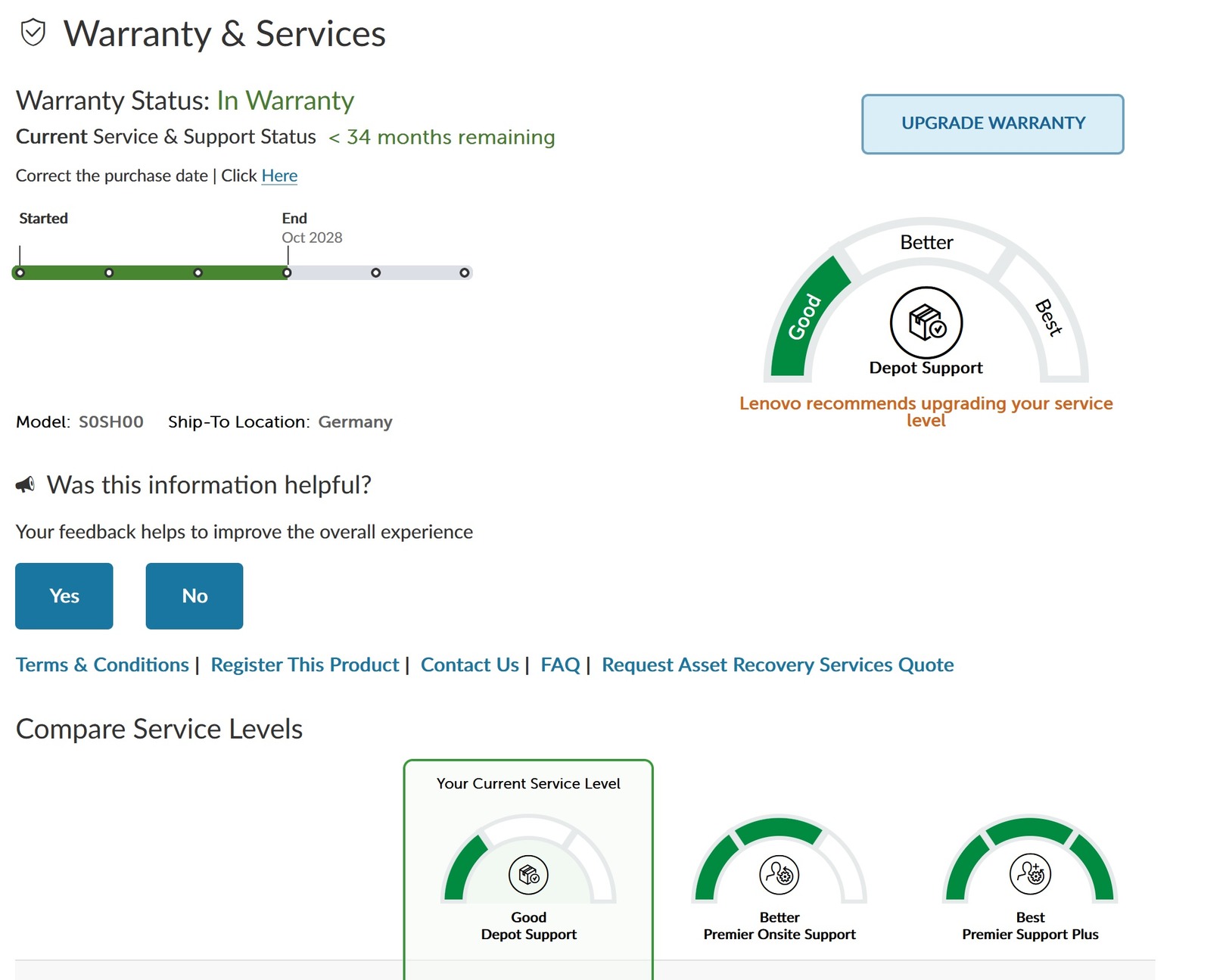Click the Best Premier Support Plus icon
The image size is (1226, 980).
tap(1029, 874)
